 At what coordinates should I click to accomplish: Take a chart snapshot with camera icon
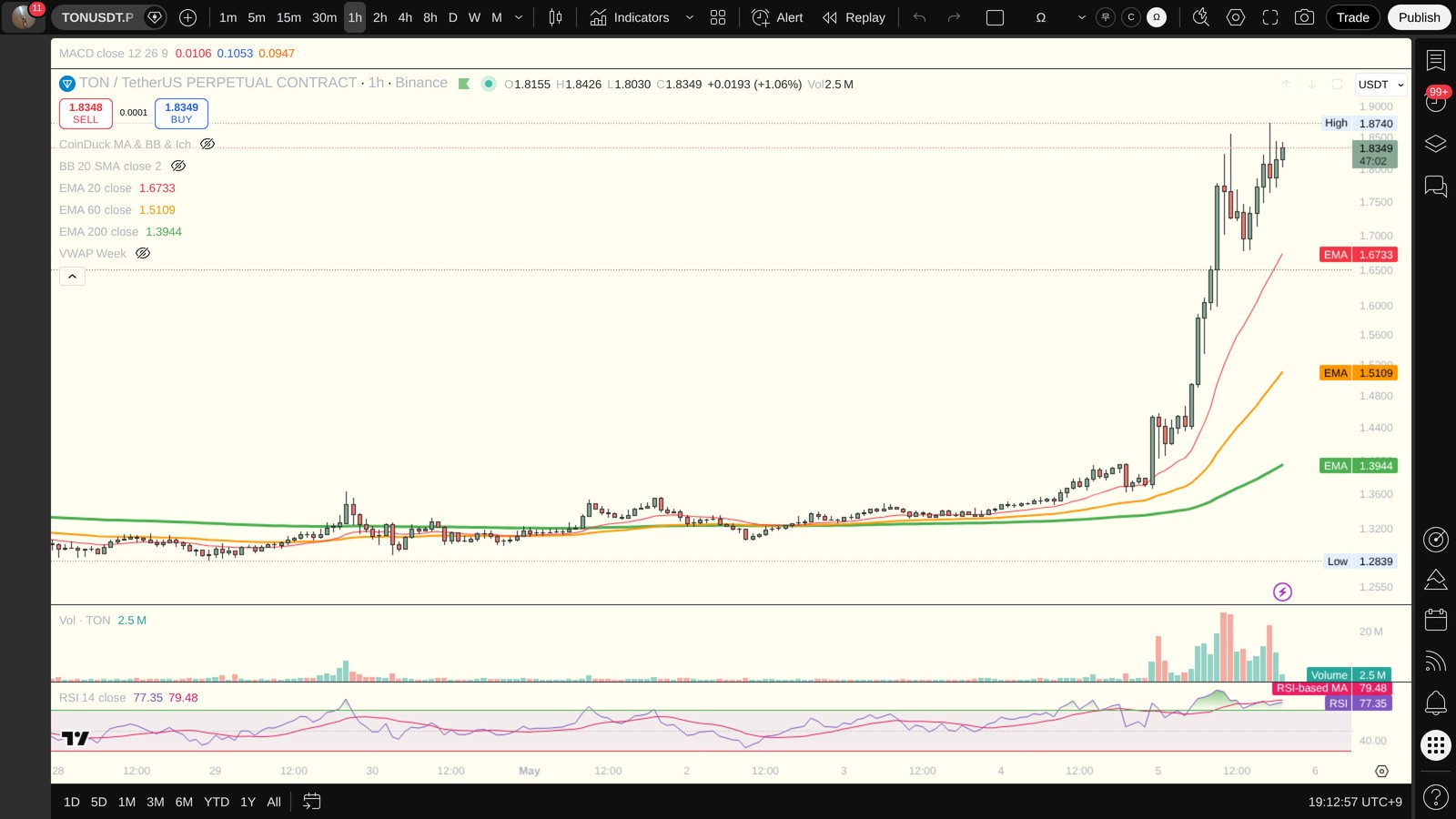[1304, 17]
